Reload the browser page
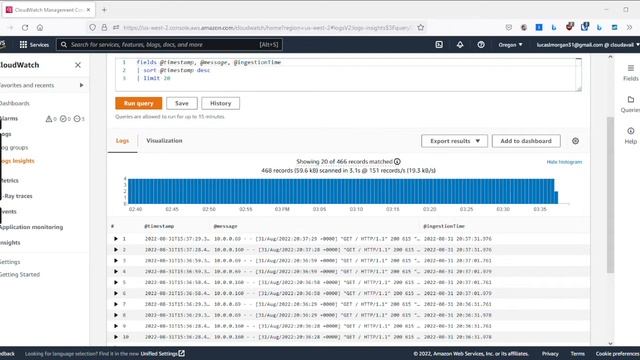This screenshot has width=640, height=360. [25, 27]
